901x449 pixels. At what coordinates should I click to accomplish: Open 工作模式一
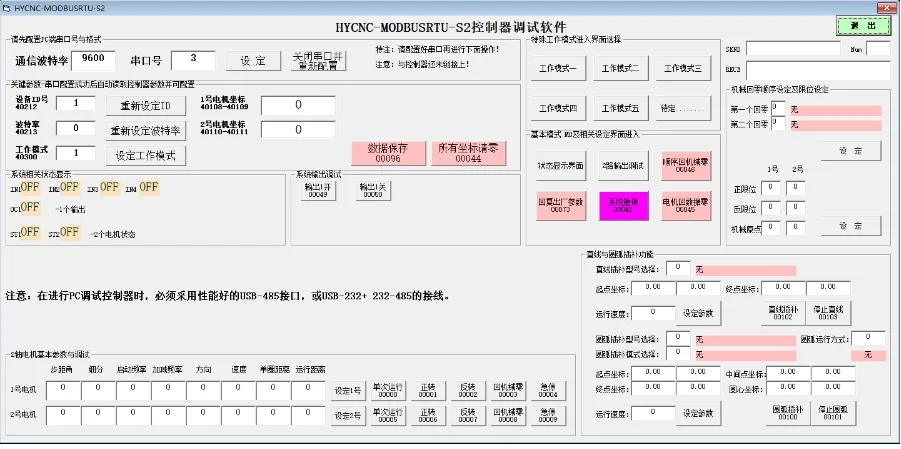click(557, 68)
